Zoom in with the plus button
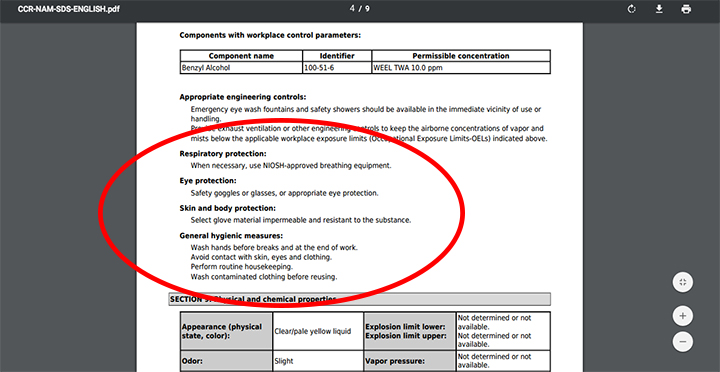Image resolution: width=720 pixels, height=372 pixels. [x=683, y=316]
